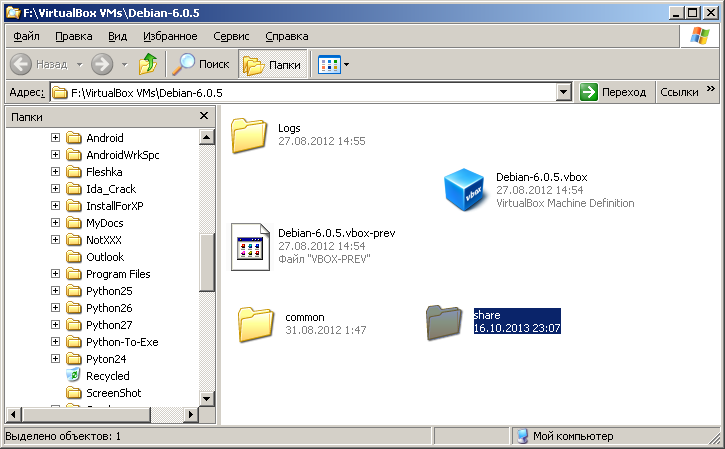Expand the InstallForXP folder node
Image resolution: width=725 pixels, height=449 pixels.
[55, 205]
